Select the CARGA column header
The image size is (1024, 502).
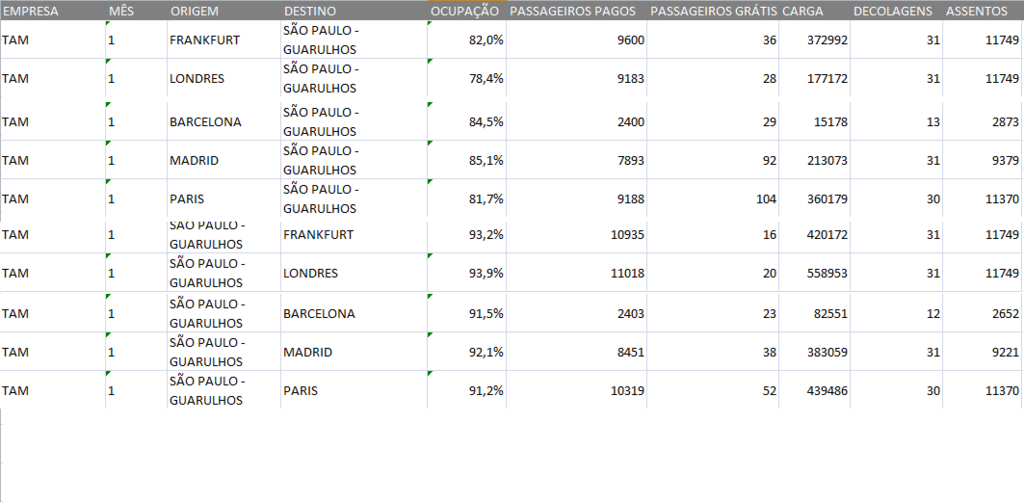[814, 11]
